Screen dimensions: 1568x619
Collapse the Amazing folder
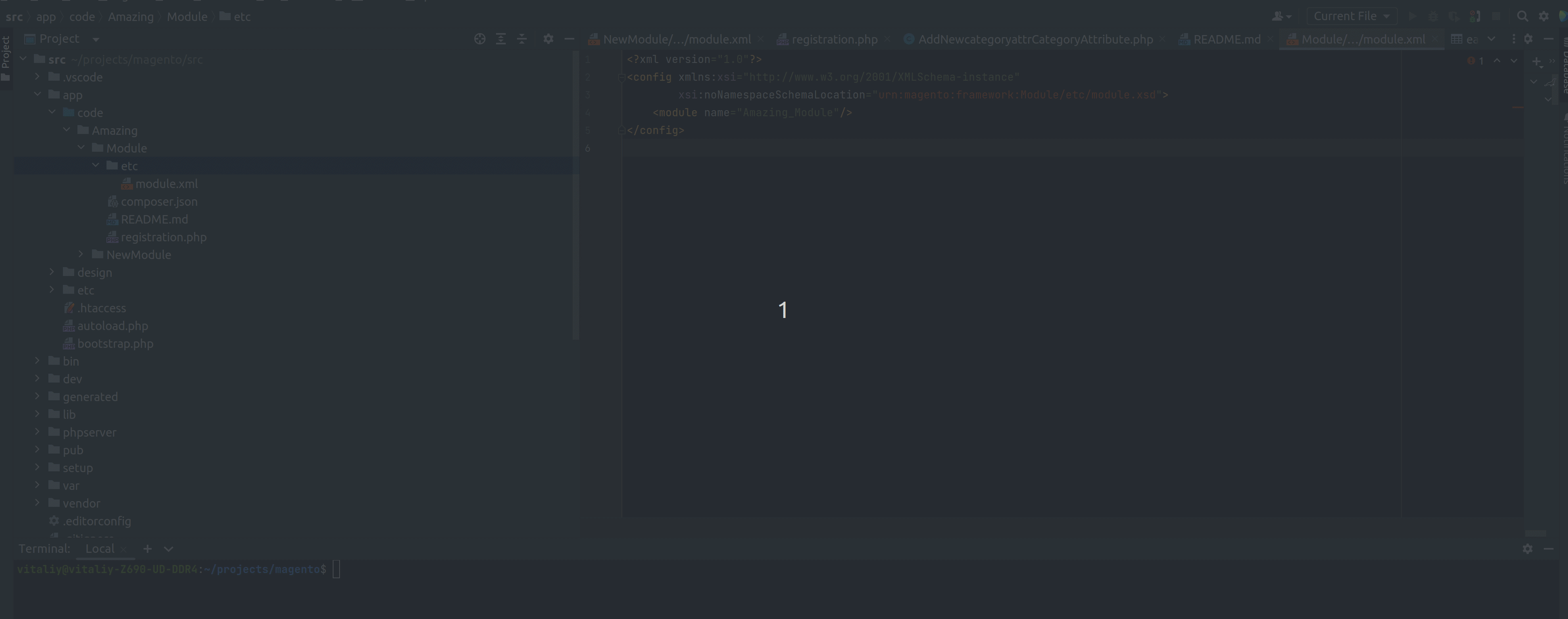coord(67,130)
